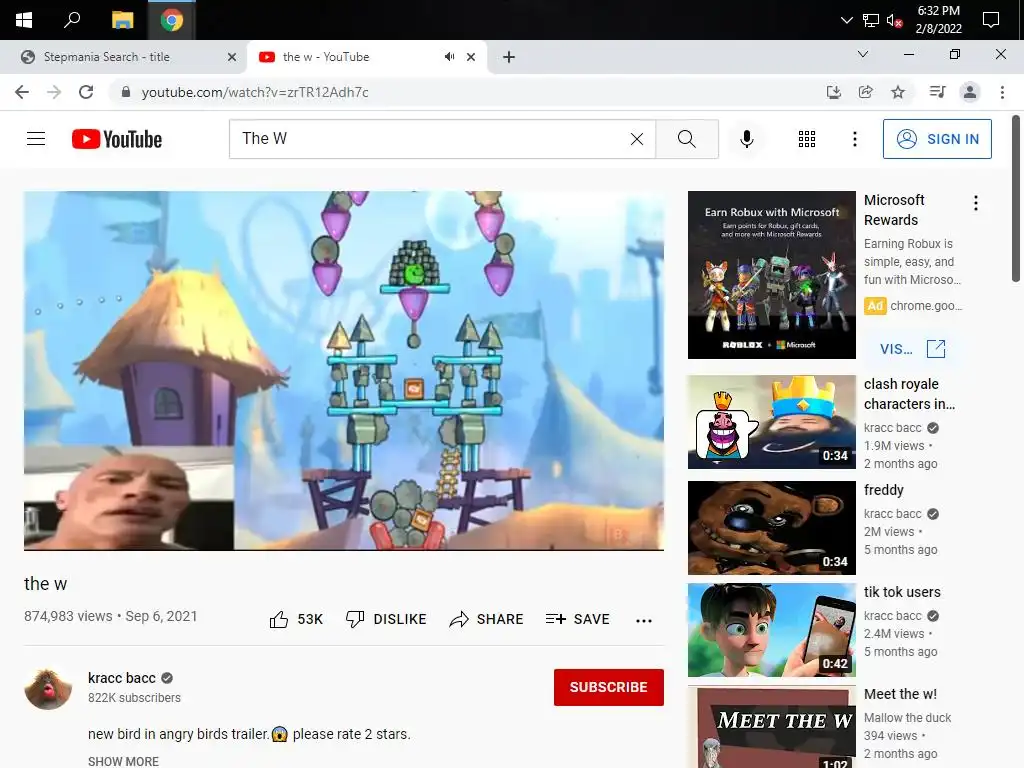The image size is (1024, 768).
Task: Open more actions ellipsis under the video
Action: tap(644, 620)
